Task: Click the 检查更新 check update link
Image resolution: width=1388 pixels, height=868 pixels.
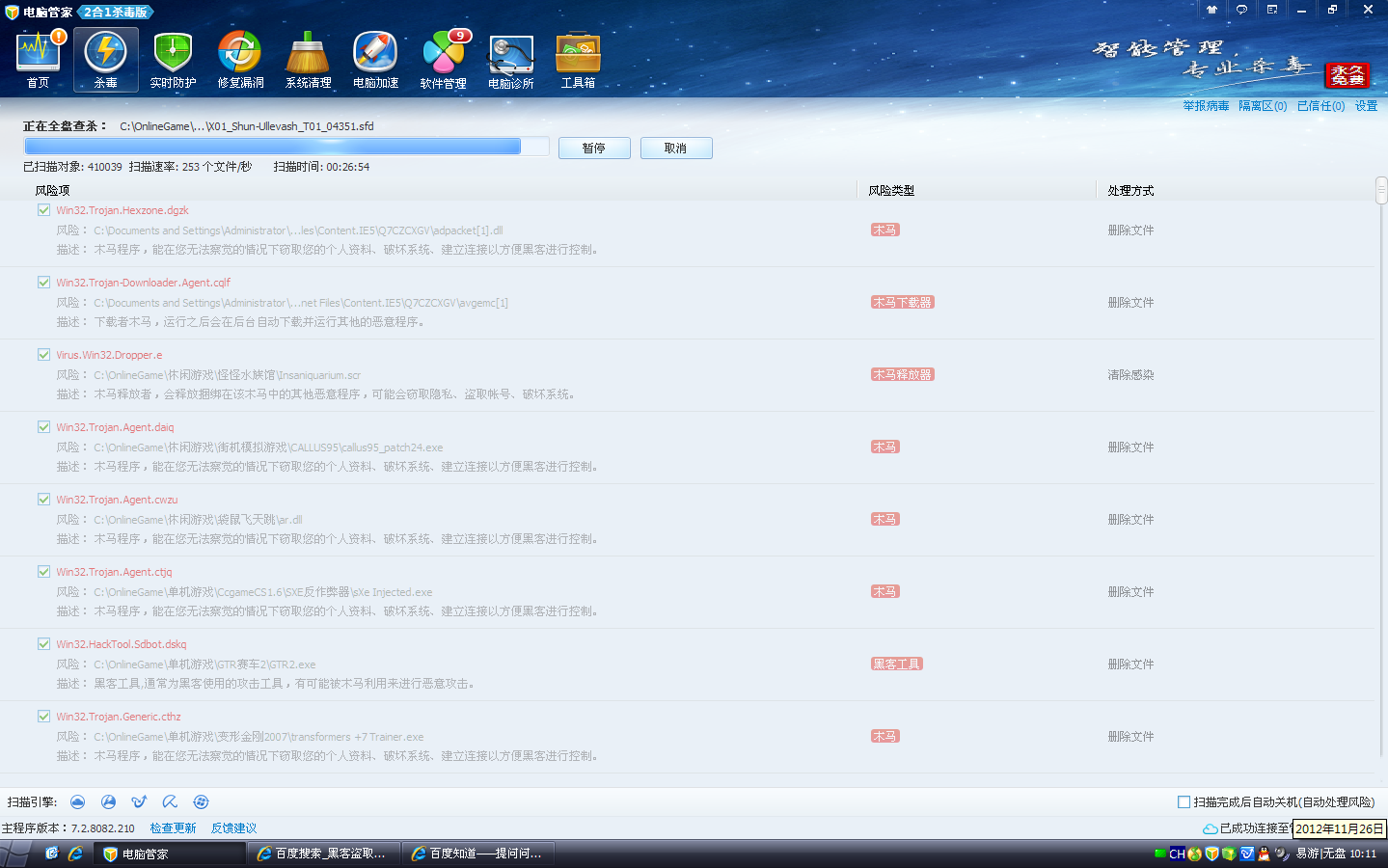Action: (173, 828)
